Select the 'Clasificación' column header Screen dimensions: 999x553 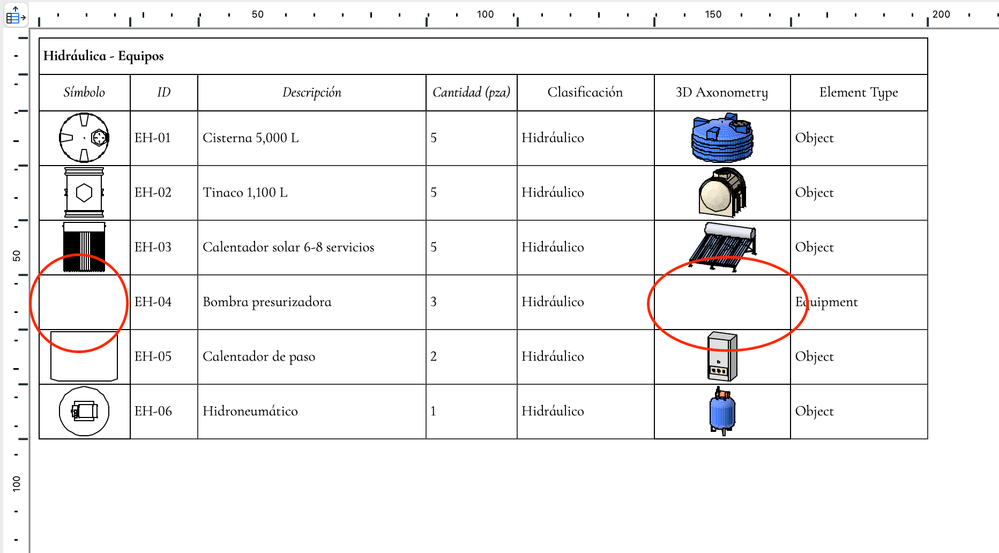click(x=585, y=92)
